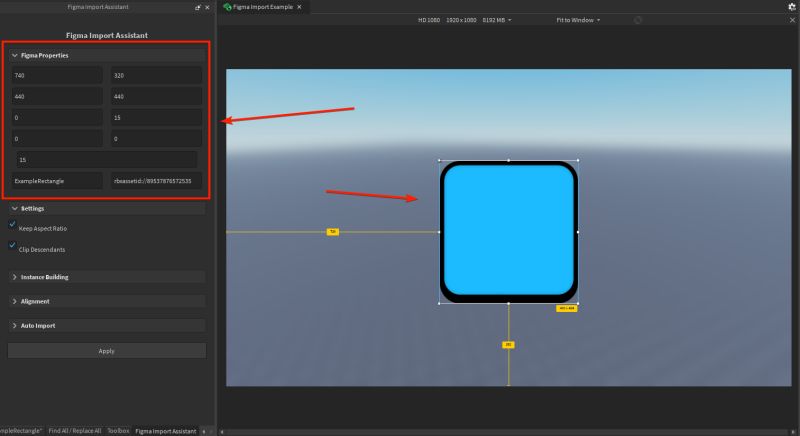
Task: Expand the Auto Import section
Action: pos(107,325)
